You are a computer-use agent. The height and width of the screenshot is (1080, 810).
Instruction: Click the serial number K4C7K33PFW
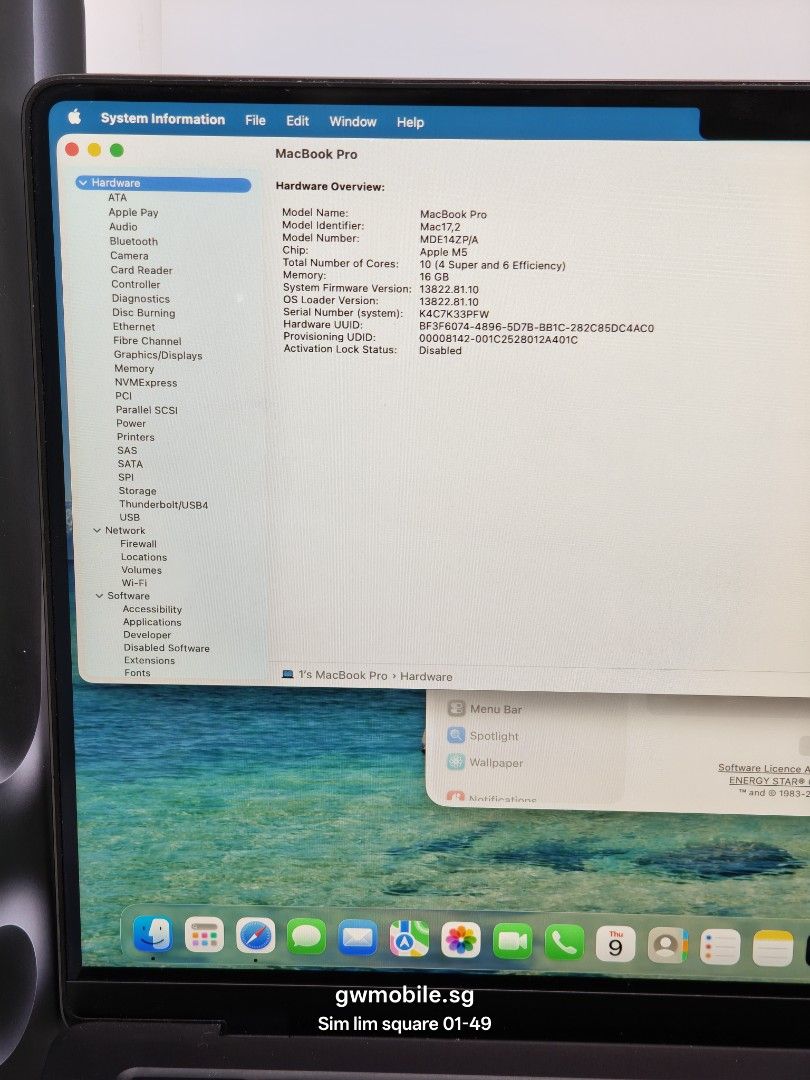pyautogui.click(x=454, y=313)
